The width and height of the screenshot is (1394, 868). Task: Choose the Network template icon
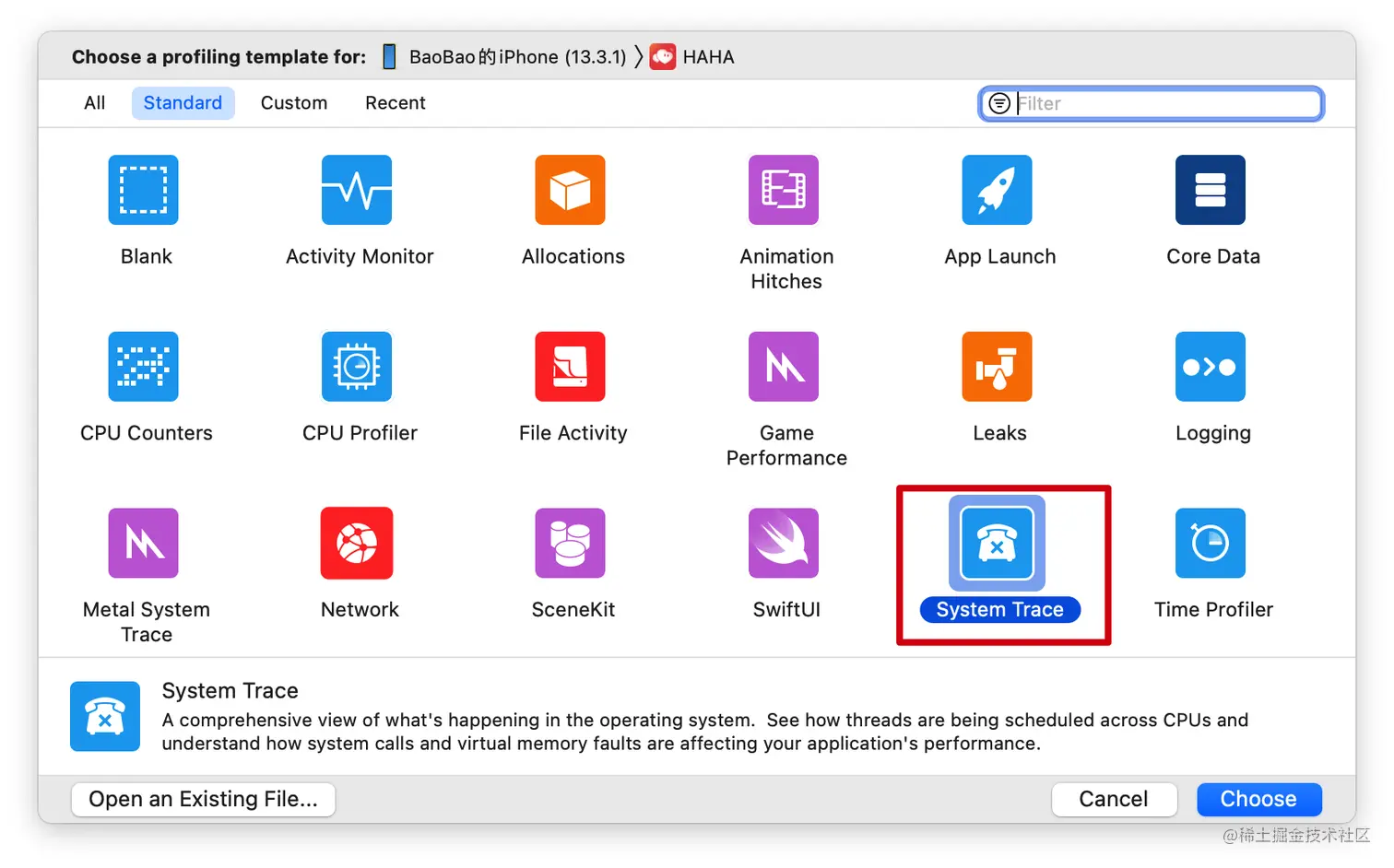(x=357, y=543)
